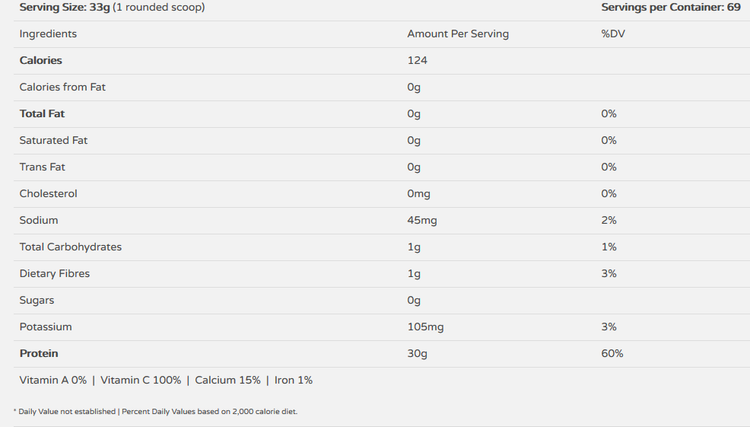
Task: Click the Sugars row label
Action: (x=37, y=300)
